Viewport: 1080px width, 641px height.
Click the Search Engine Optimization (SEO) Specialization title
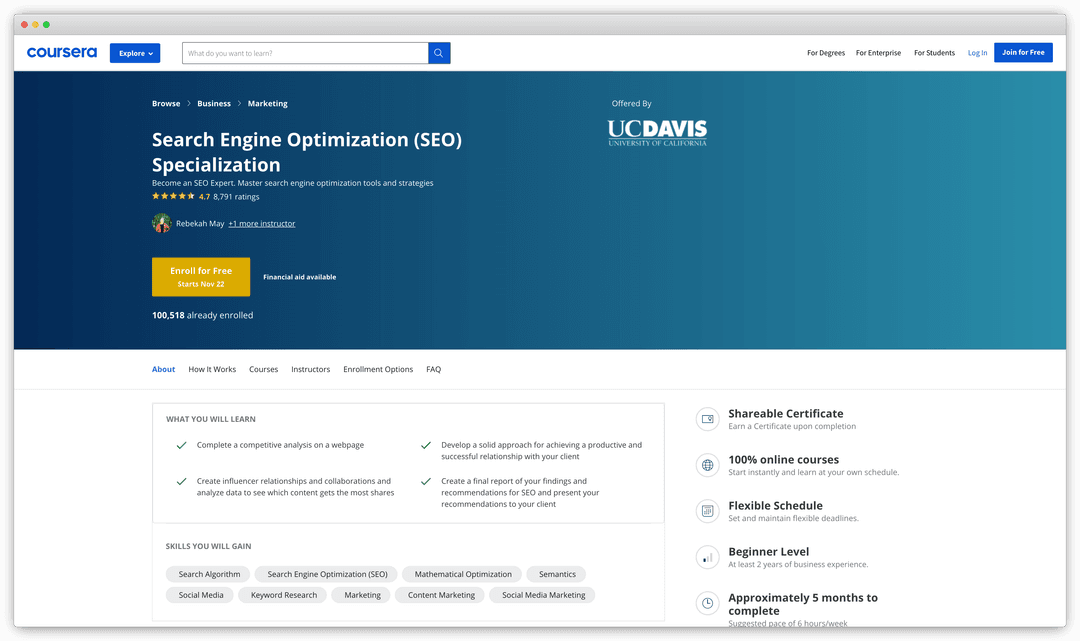[x=307, y=152]
